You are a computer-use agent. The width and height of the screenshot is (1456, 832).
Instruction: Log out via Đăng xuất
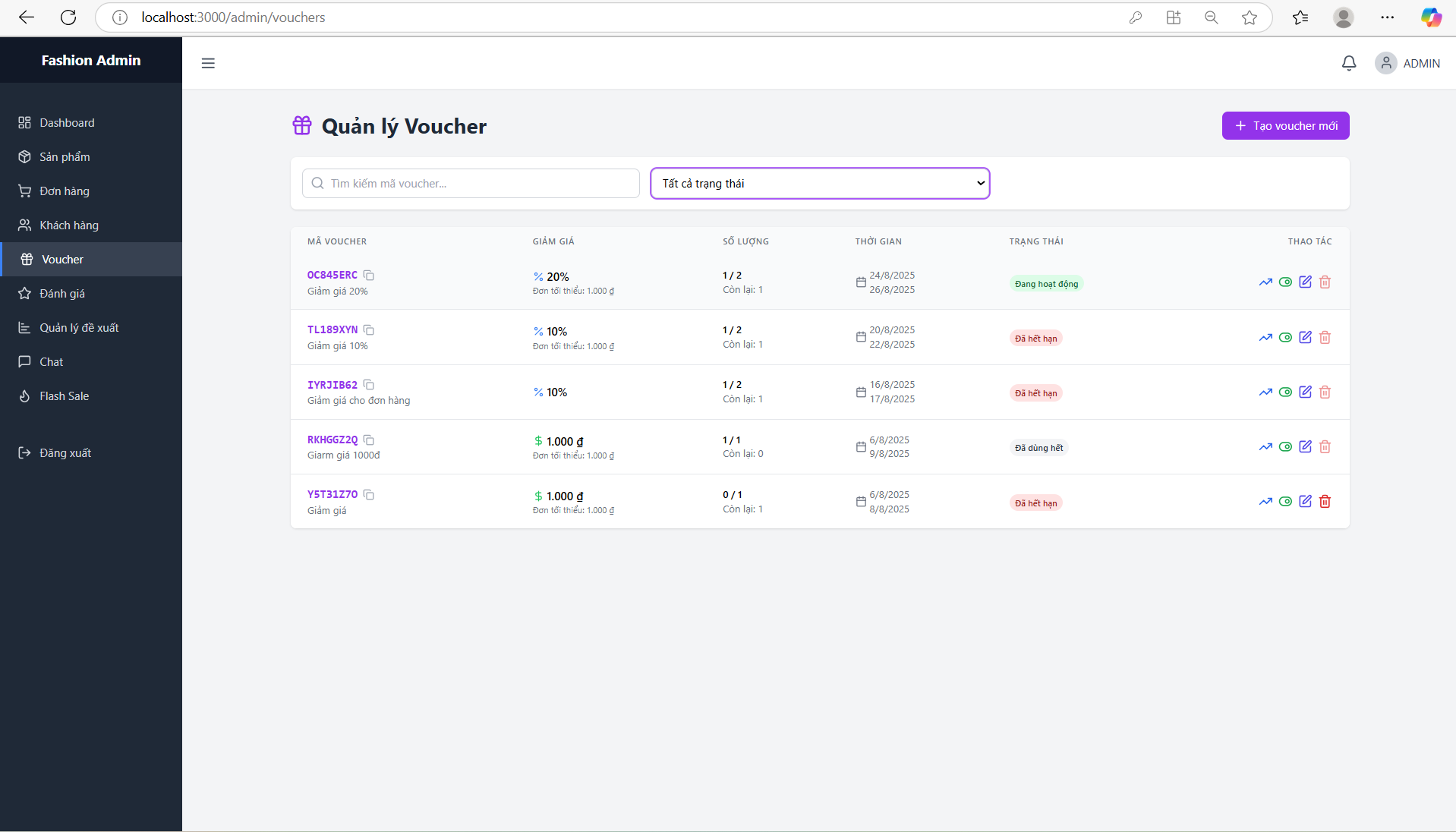click(x=91, y=453)
